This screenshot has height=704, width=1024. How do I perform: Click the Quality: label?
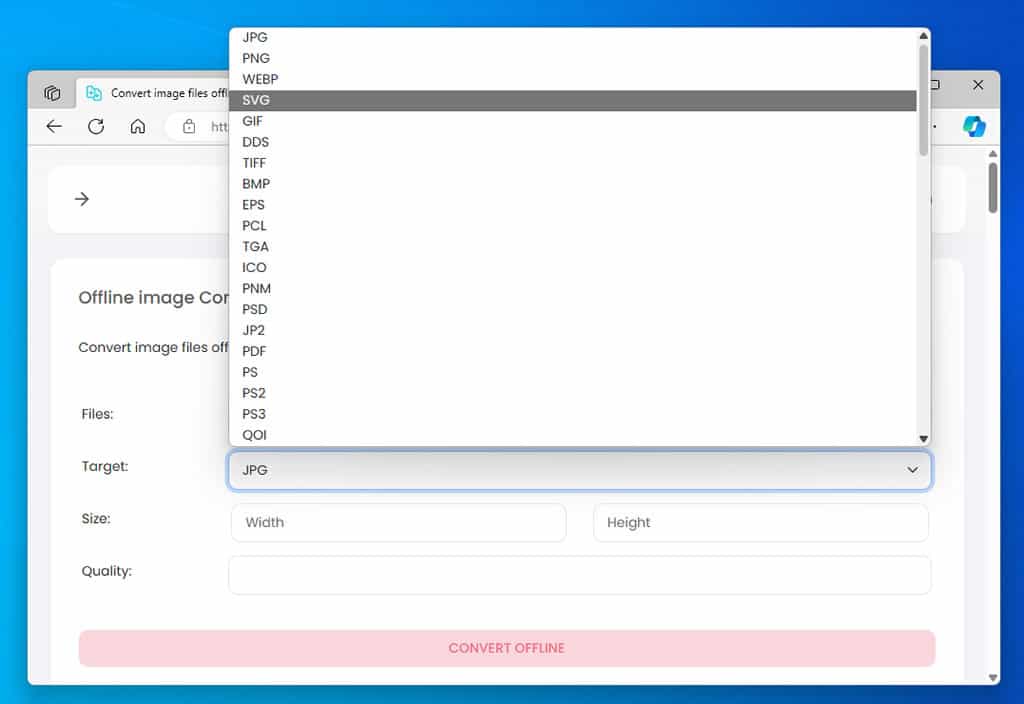[106, 571]
